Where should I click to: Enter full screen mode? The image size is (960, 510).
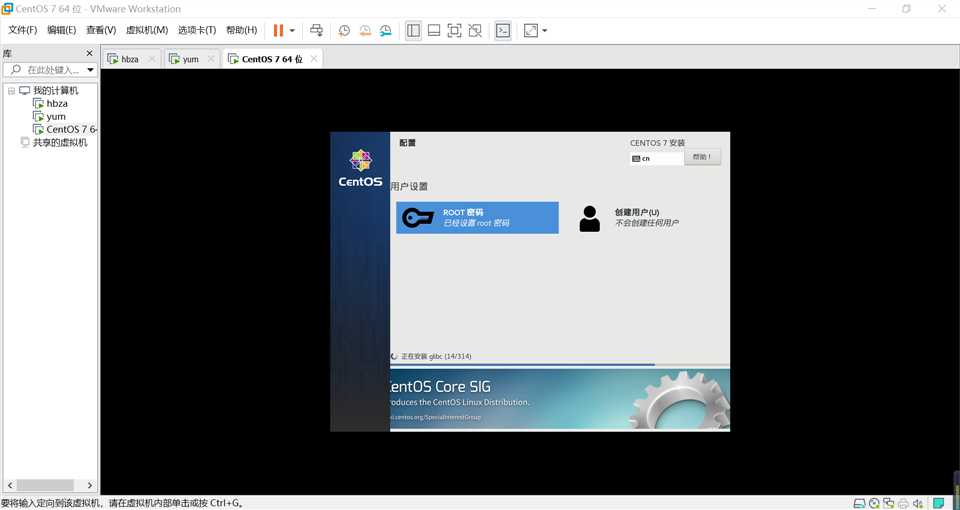(454, 30)
